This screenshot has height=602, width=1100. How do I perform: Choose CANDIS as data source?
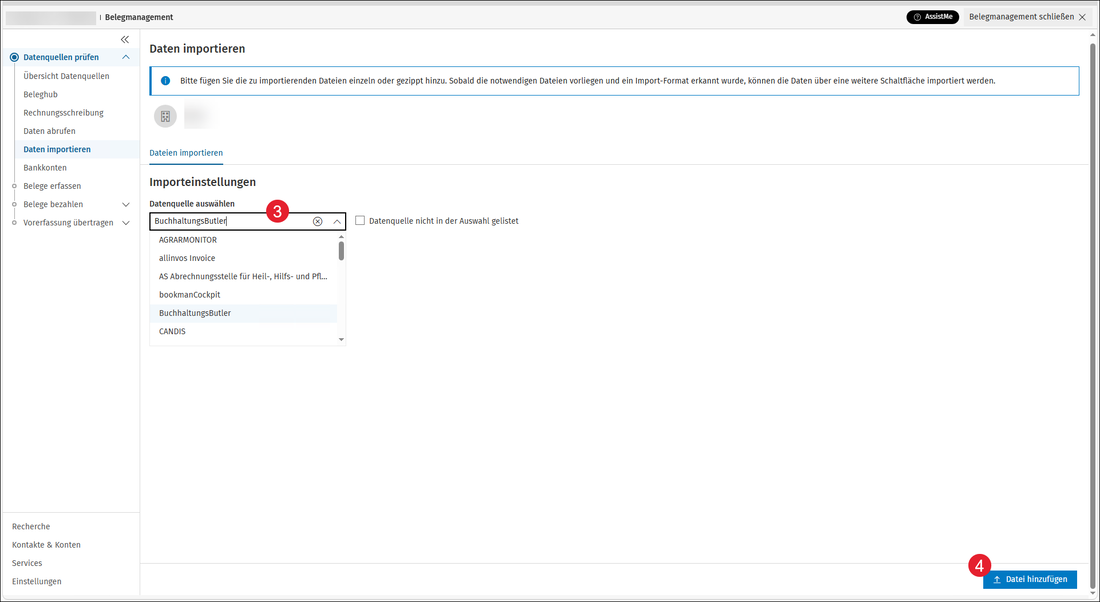click(x=243, y=331)
